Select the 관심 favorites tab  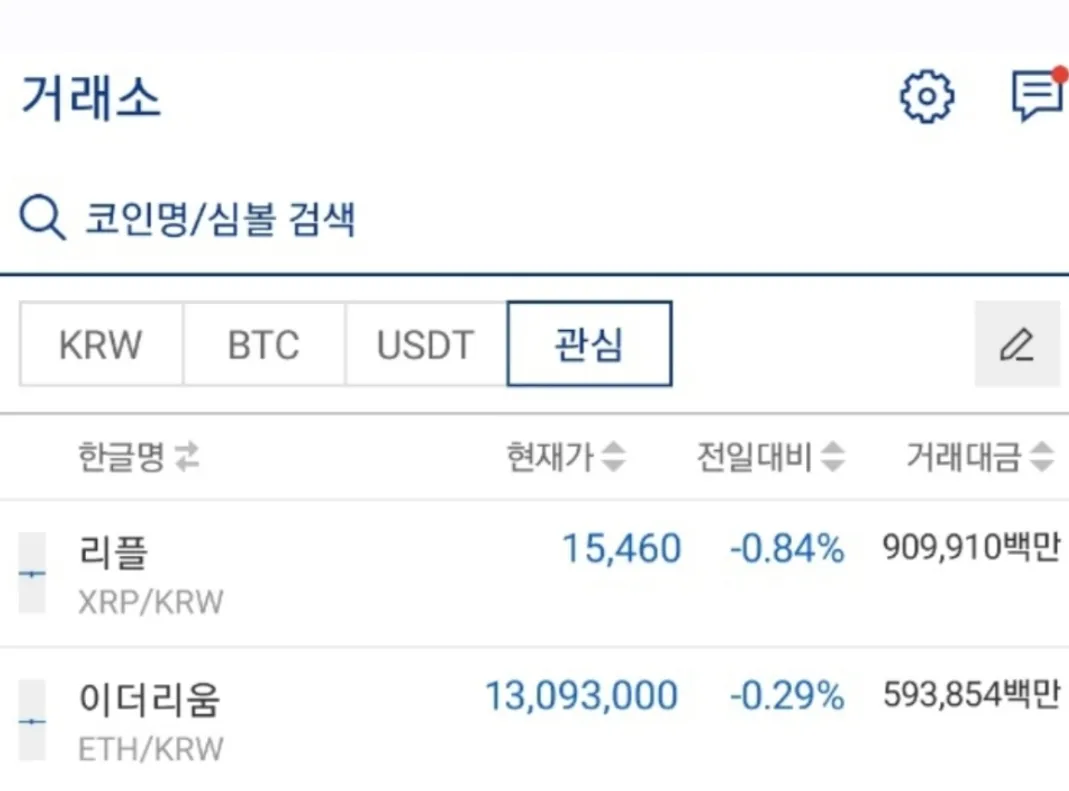pos(589,344)
